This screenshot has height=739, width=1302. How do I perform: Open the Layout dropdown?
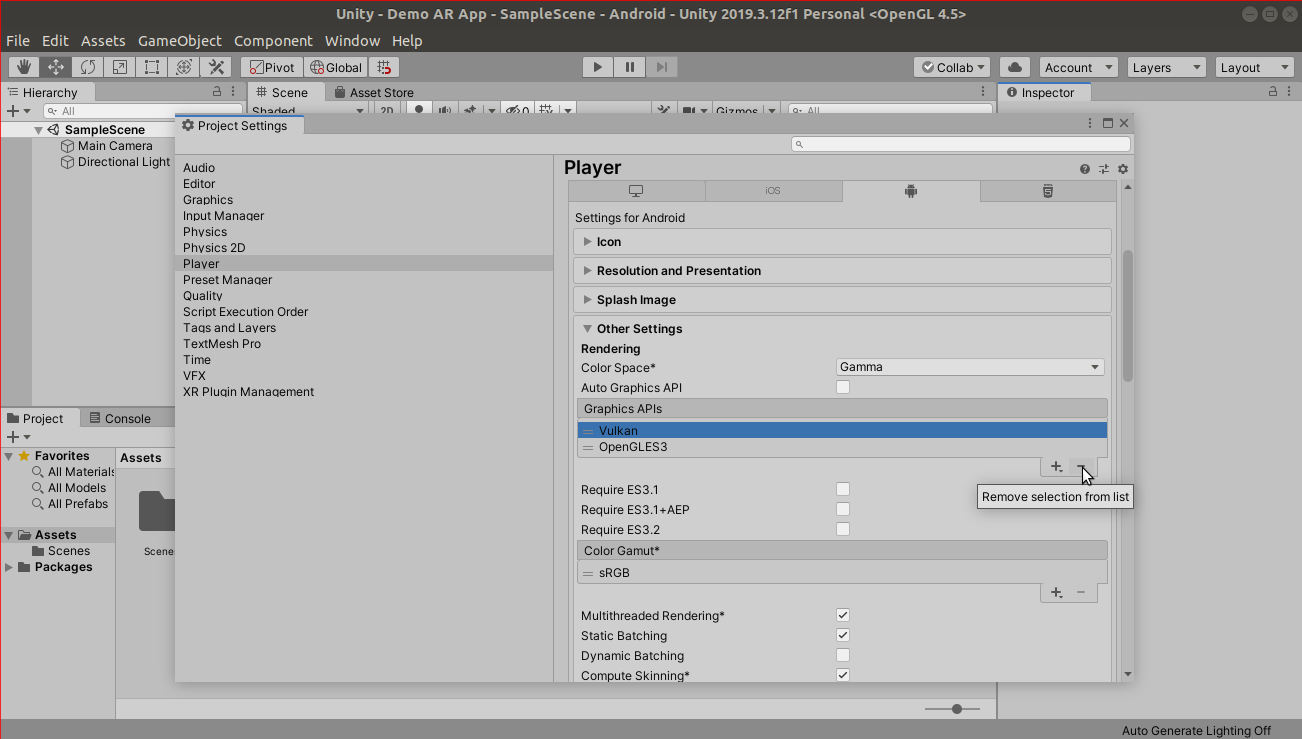click(1255, 67)
